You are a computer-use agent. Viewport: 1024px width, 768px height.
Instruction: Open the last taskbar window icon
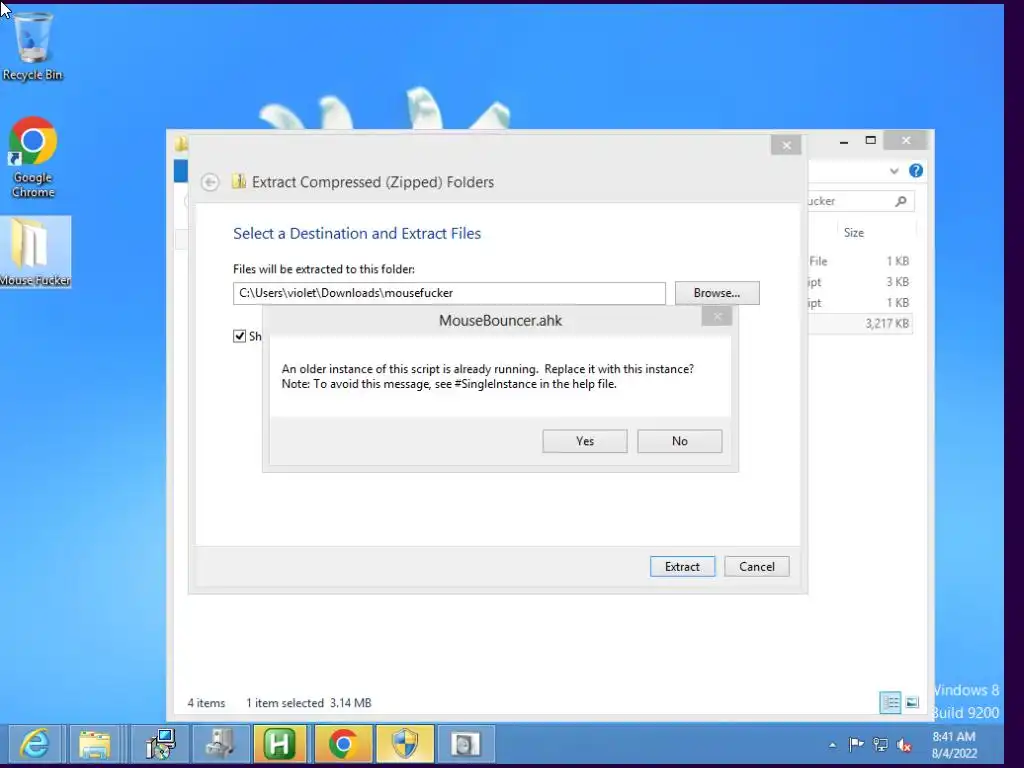pyautogui.click(x=466, y=744)
